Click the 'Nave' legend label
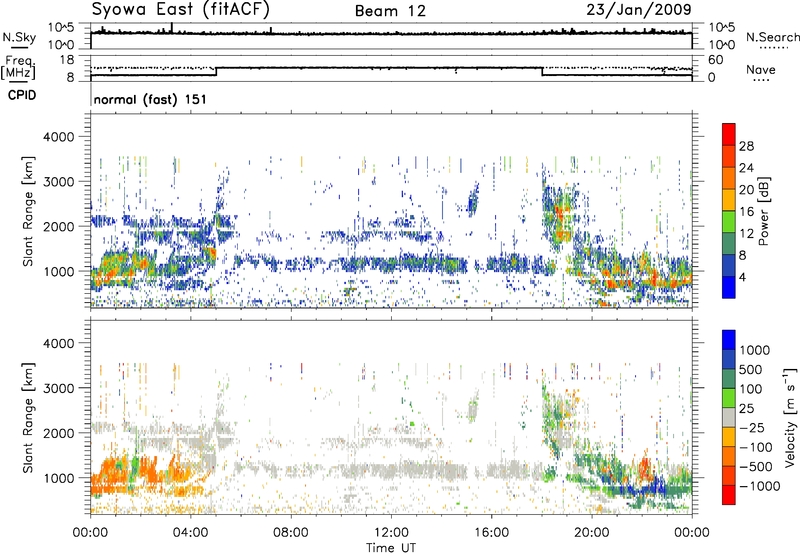 [x=760, y=69]
